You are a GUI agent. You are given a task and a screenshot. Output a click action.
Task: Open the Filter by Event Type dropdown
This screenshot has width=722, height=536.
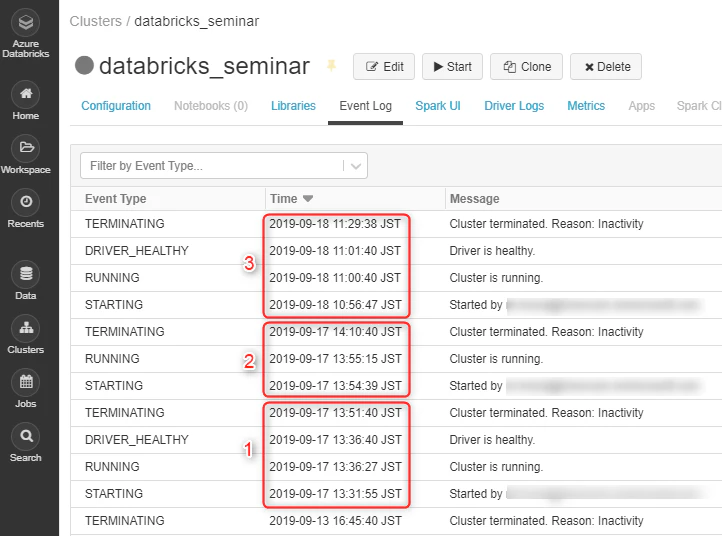224,166
